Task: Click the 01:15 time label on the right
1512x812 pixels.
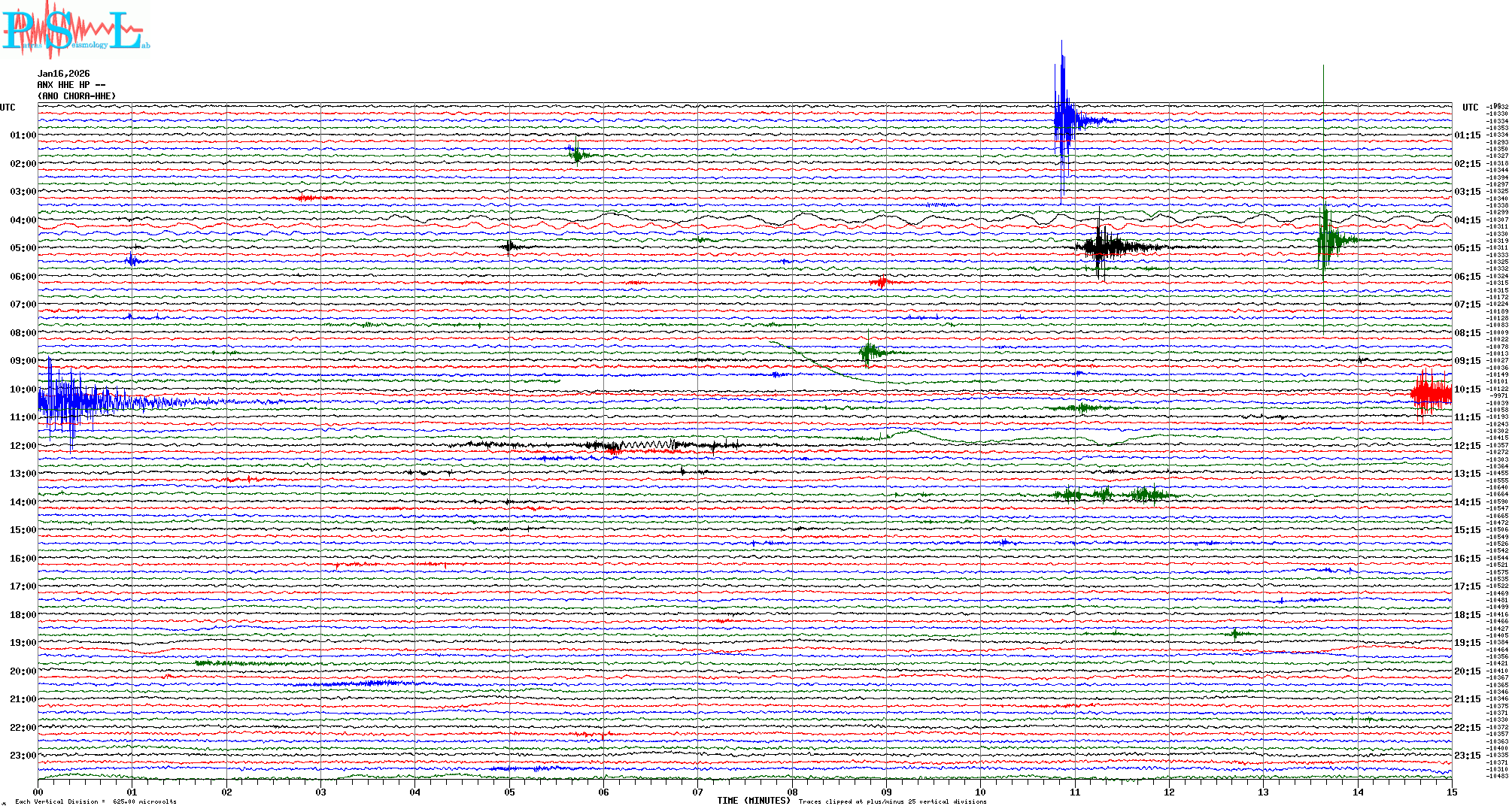Action: click(x=1467, y=136)
